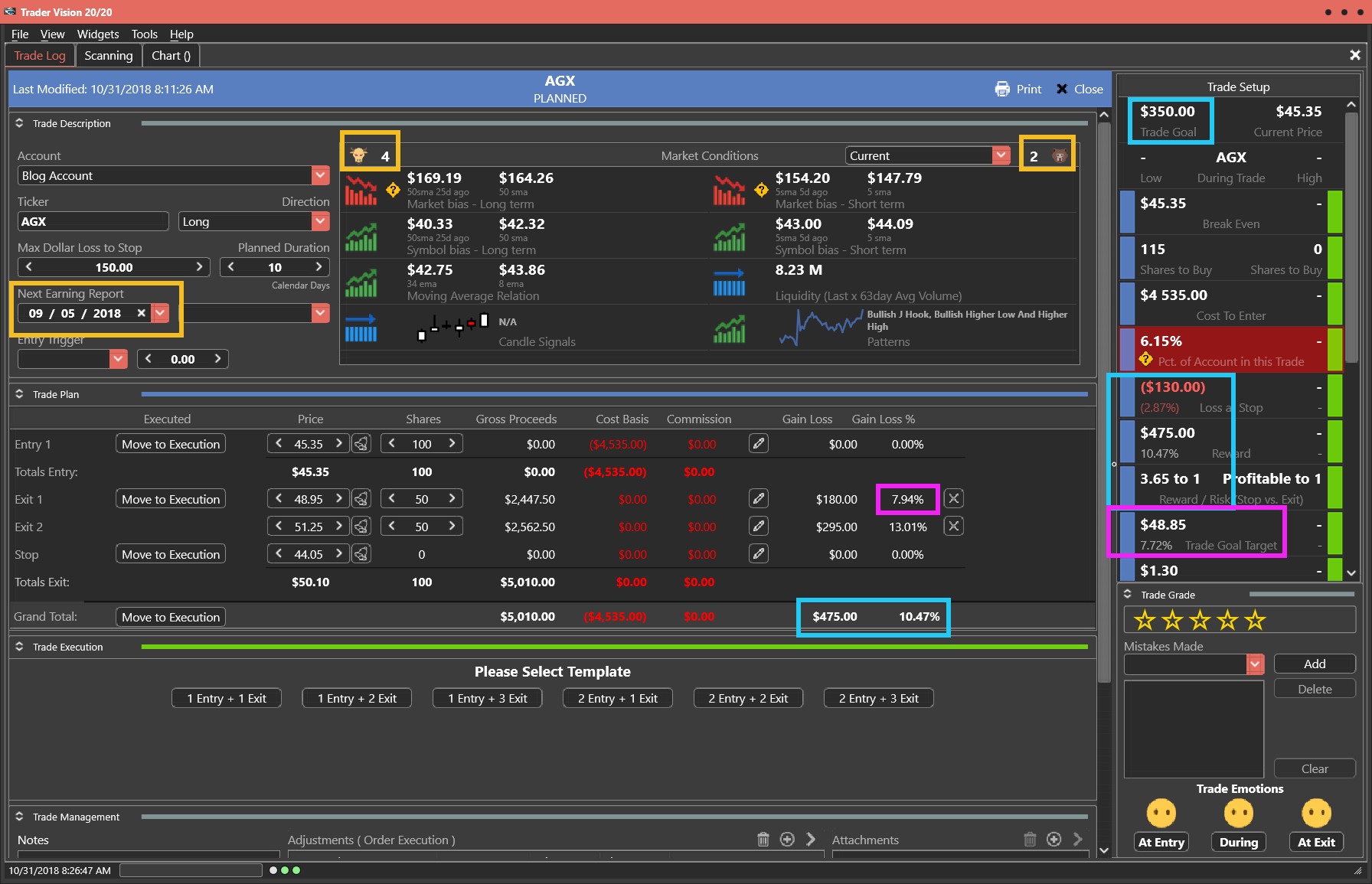The width and height of the screenshot is (1372, 884).
Task: Open the Entry Trigger type dropdown
Action: (118, 359)
